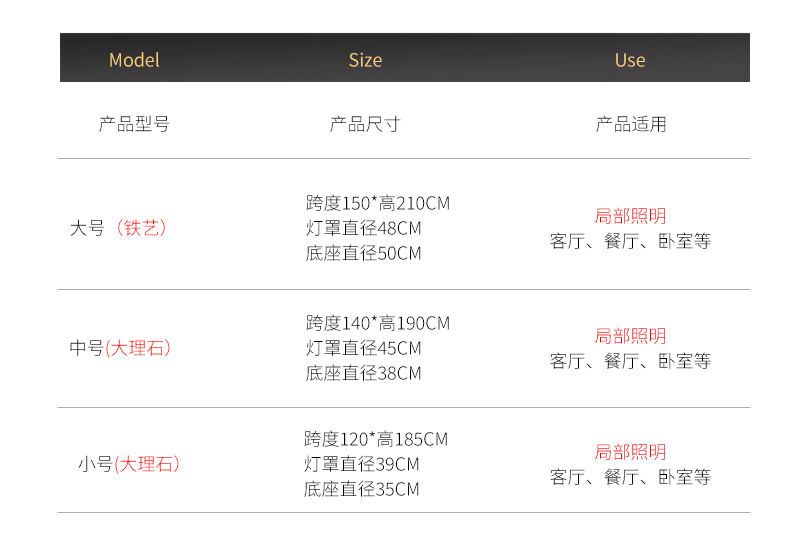Click the 跨度150*高210CM size text

click(377, 203)
